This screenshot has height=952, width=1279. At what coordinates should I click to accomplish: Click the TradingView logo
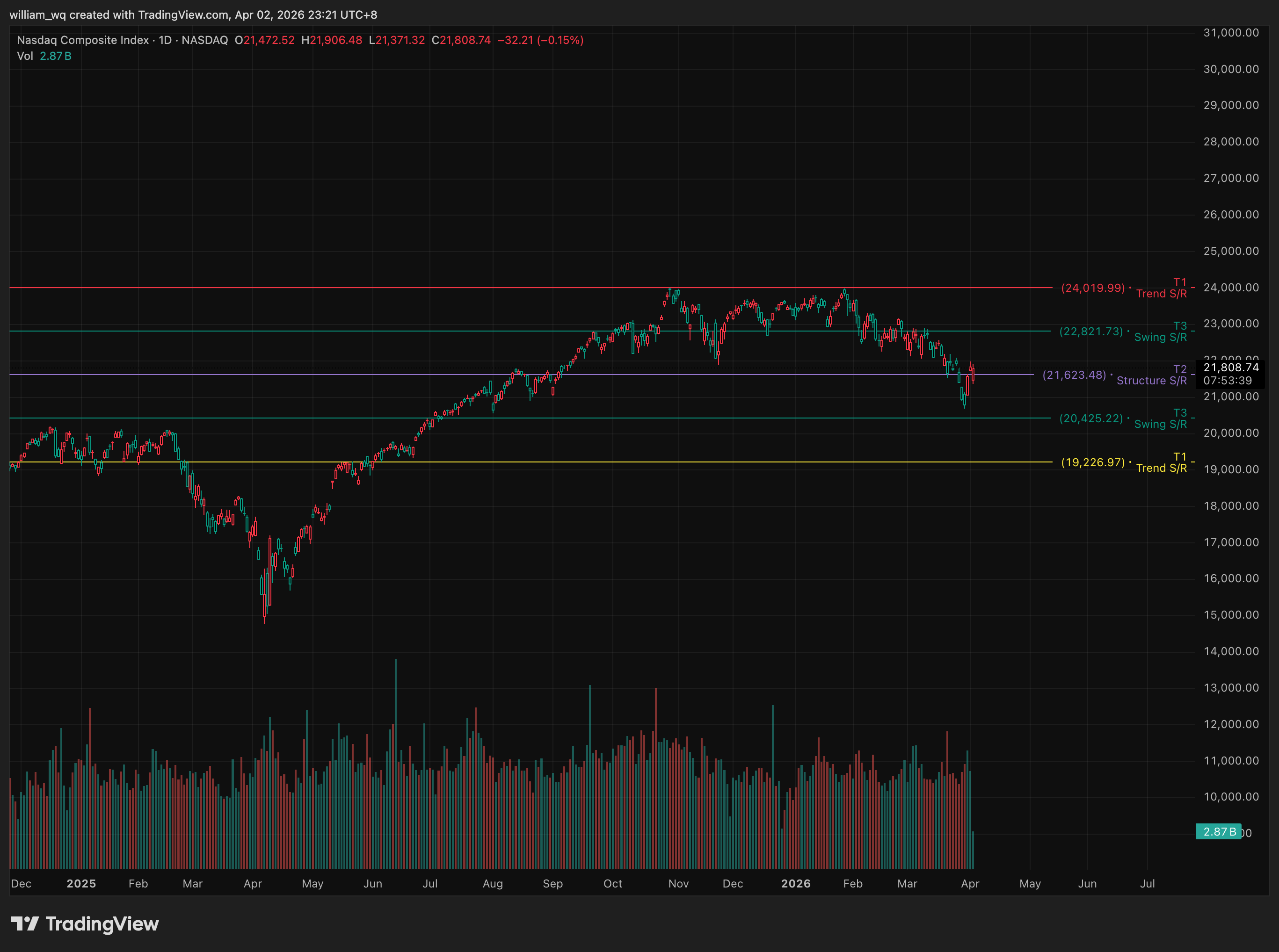85,924
